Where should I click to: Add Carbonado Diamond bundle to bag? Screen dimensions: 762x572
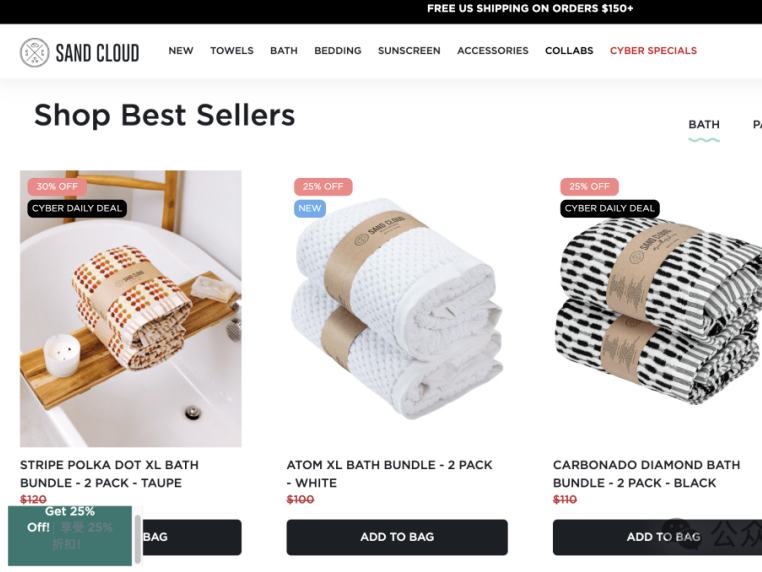tap(658, 537)
